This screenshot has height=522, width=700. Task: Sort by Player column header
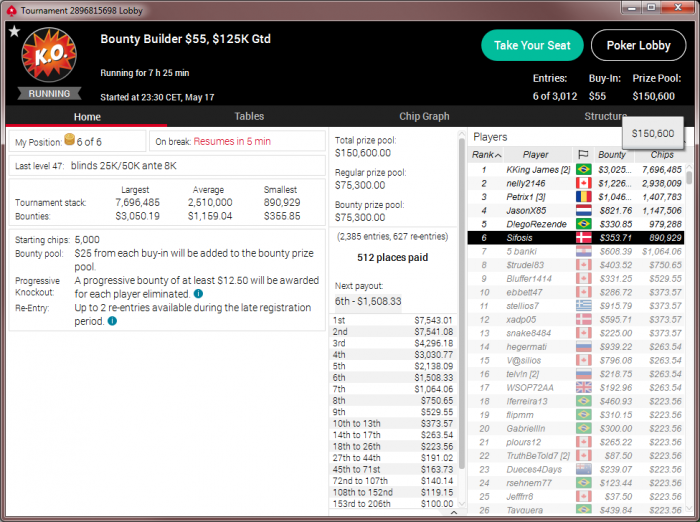coord(538,155)
